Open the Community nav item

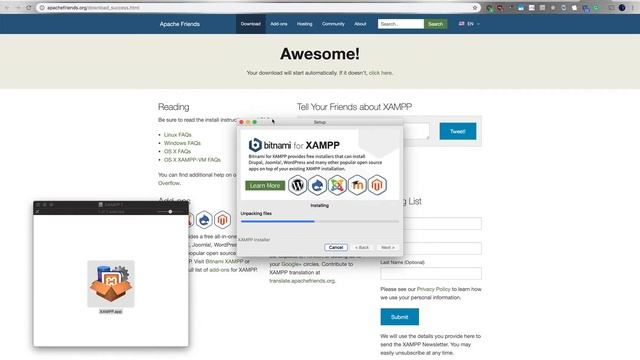[333, 24]
